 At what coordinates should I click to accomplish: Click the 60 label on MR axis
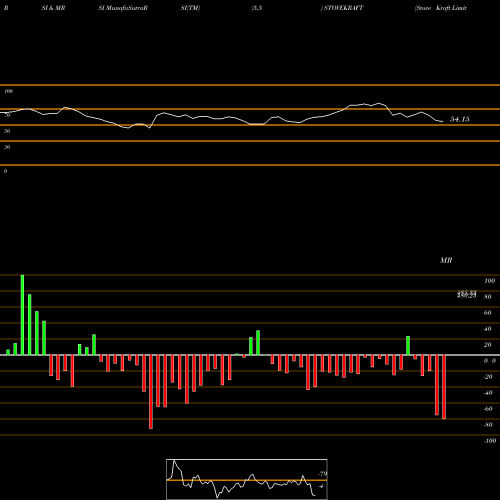(x=488, y=313)
